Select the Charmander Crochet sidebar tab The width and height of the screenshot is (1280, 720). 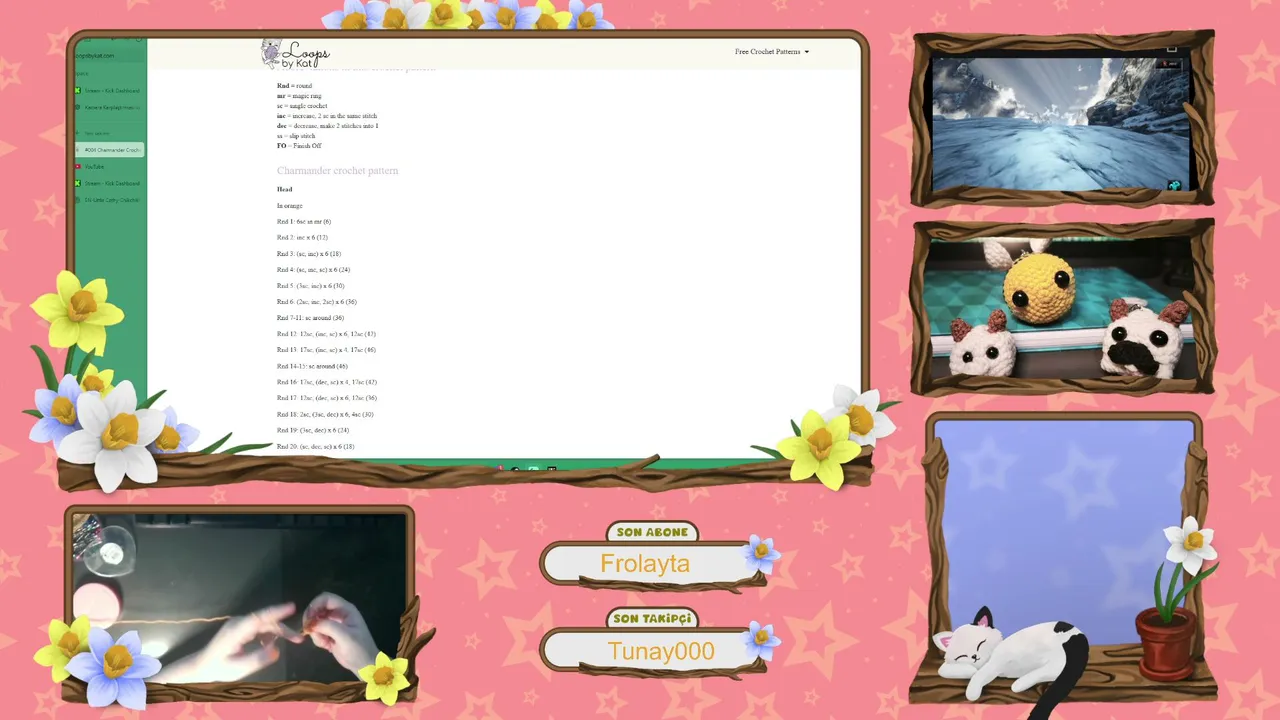pos(110,150)
